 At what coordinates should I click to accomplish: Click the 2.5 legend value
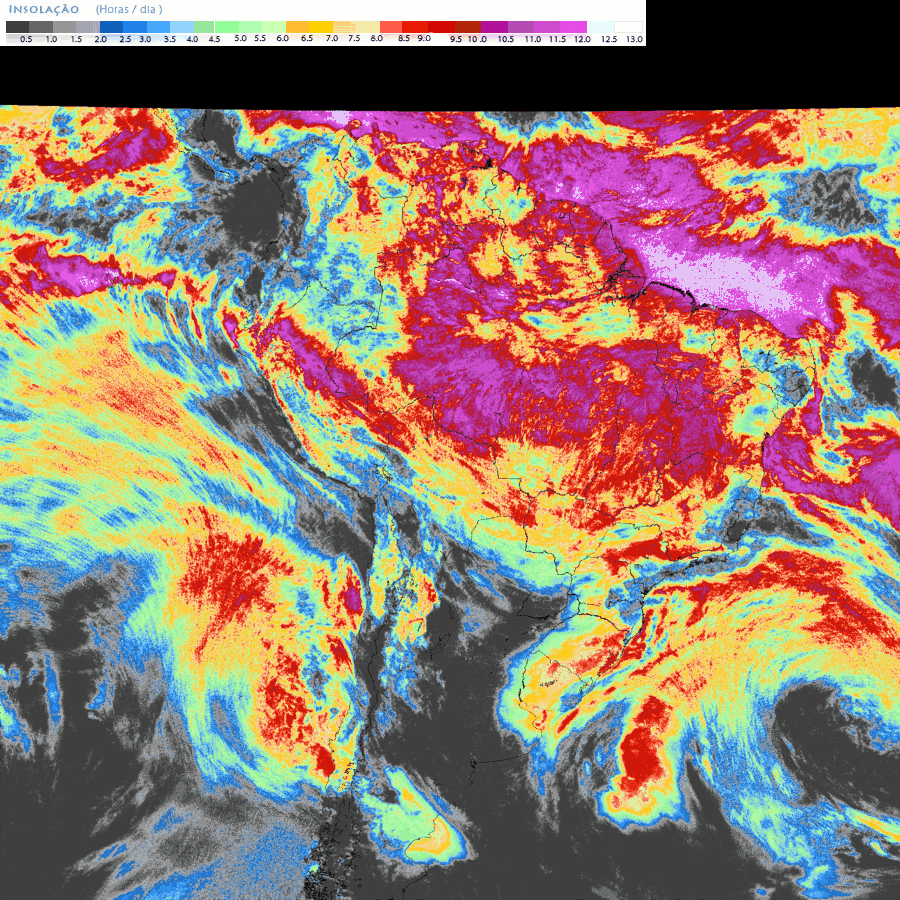click(125, 39)
